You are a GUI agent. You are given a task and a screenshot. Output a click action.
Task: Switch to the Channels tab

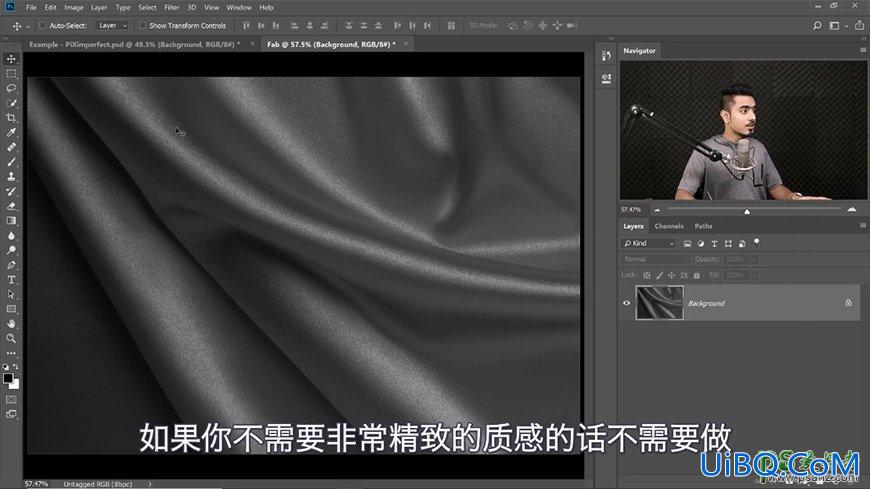point(669,226)
